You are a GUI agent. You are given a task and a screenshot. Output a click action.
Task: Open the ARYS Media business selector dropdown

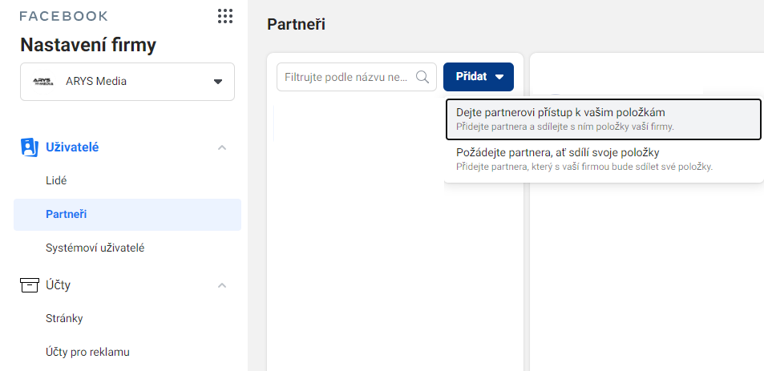[x=127, y=81]
